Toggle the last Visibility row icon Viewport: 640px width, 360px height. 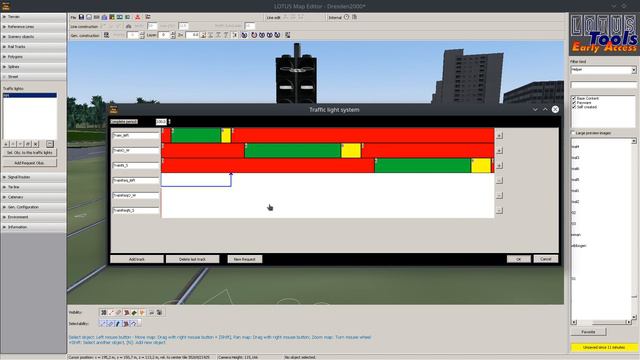159,312
